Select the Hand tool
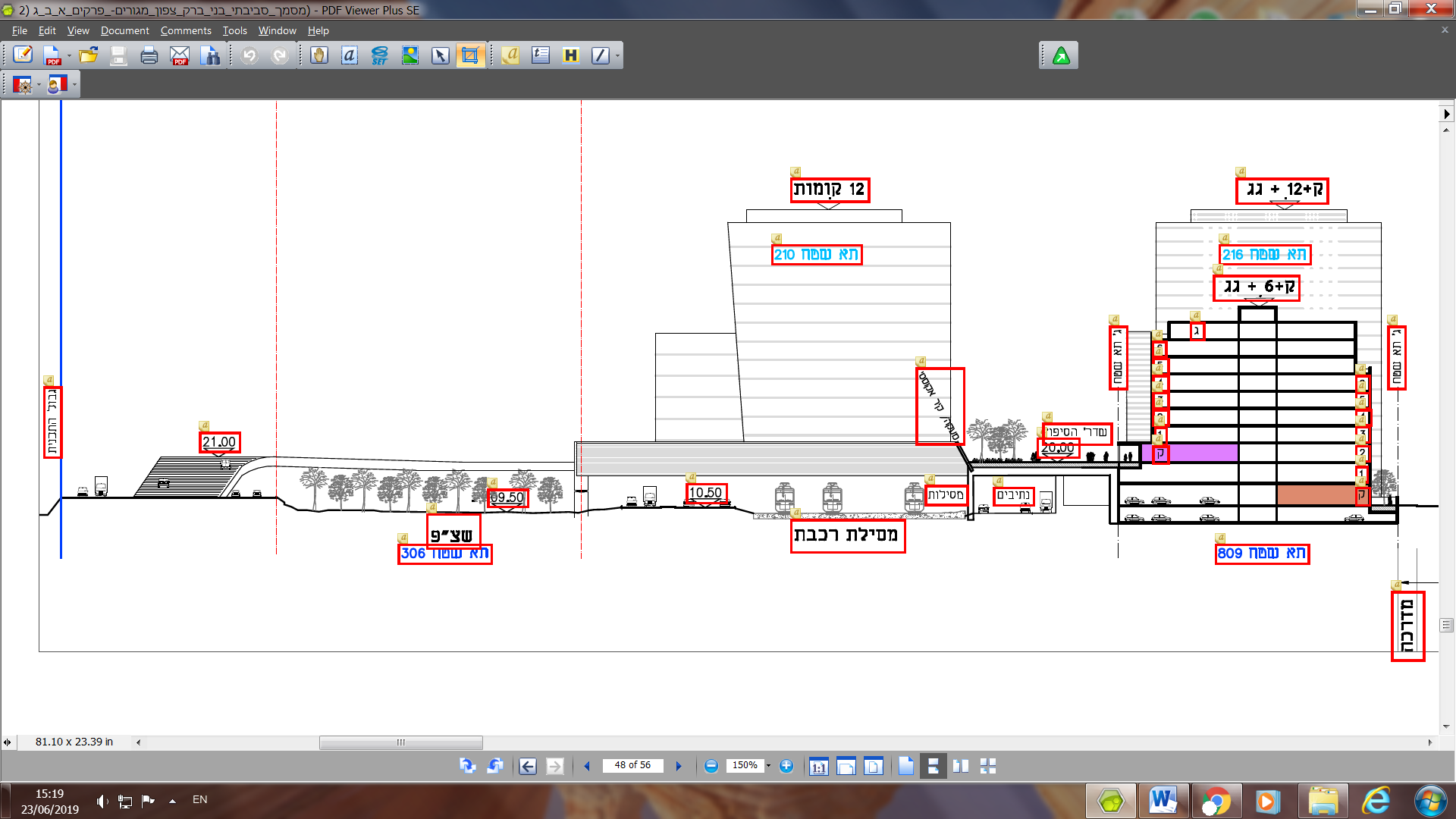The height and width of the screenshot is (819, 1456). click(319, 55)
